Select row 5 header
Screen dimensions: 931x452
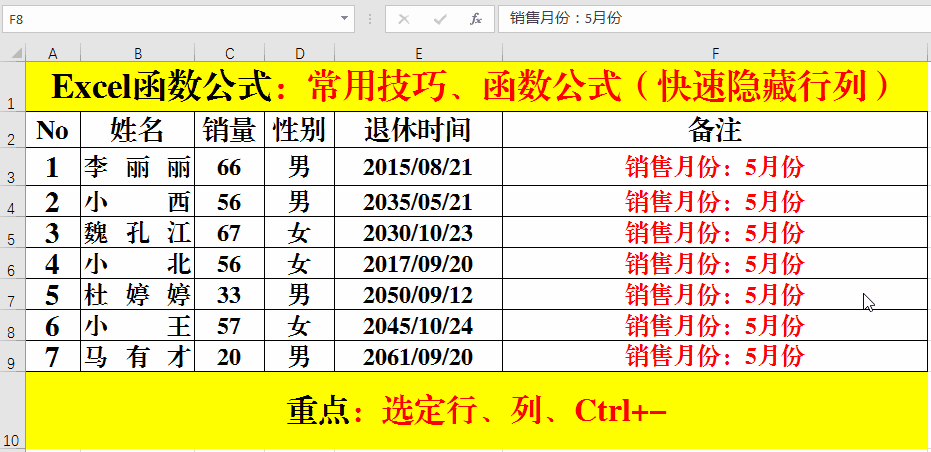point(12,232)
